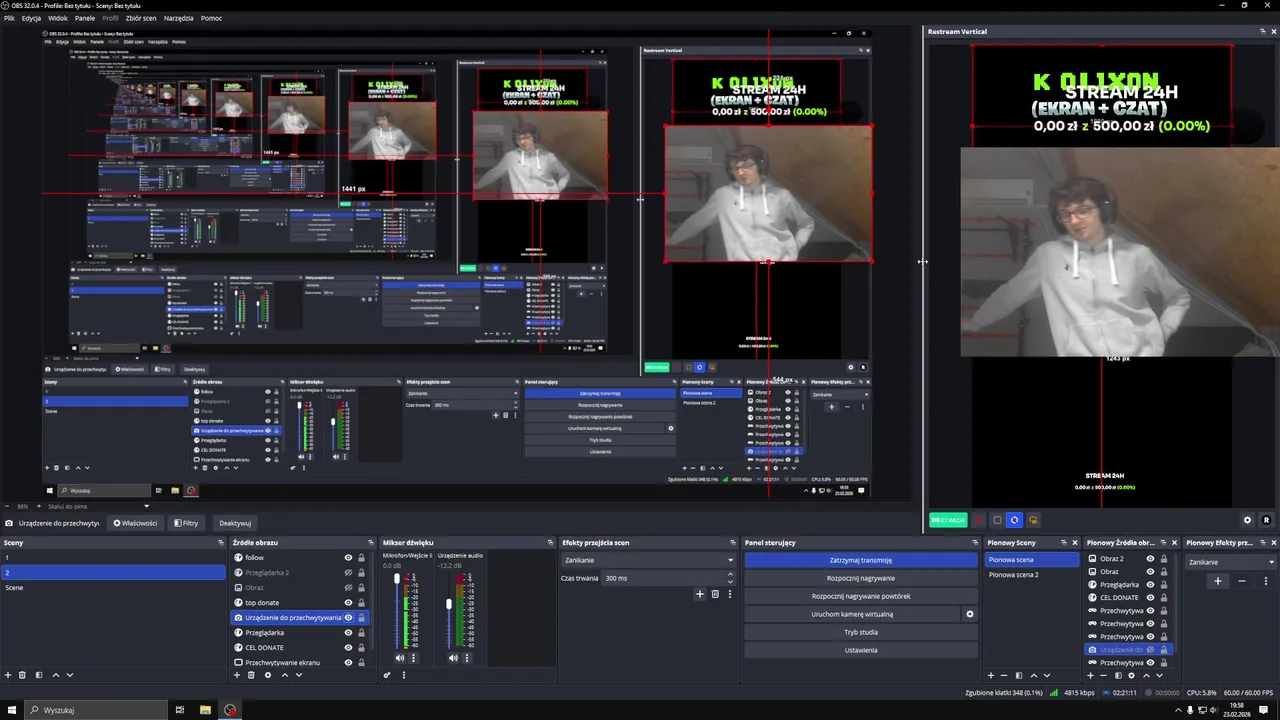
Task: Open the Pomoc menu
Action: click(211, 18)
